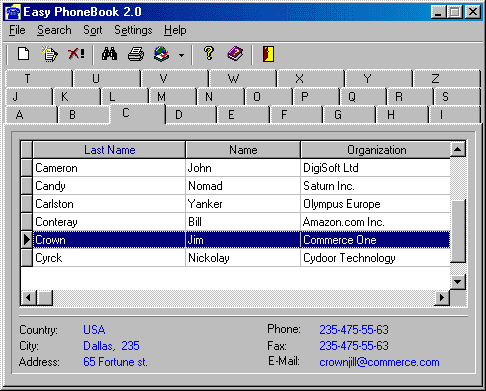The image size is (486, 391).
Task: Open the V letter tab
Action: click(x=175, y=79)
